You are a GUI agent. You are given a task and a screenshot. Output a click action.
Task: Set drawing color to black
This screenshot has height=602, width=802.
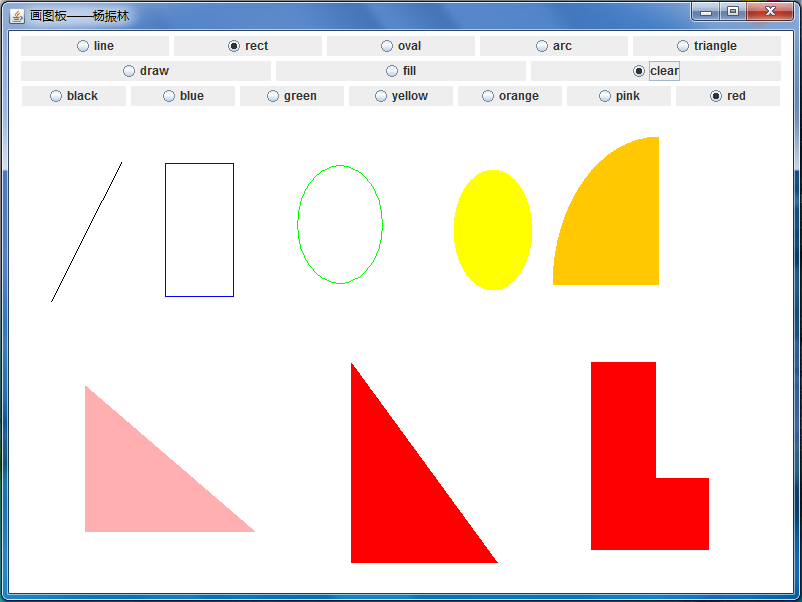click(x=74, y=96)
